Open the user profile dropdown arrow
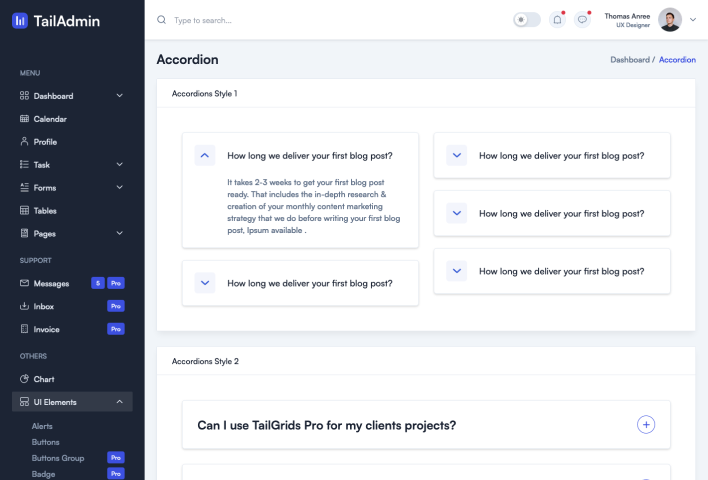 click(x=693, y=20)
